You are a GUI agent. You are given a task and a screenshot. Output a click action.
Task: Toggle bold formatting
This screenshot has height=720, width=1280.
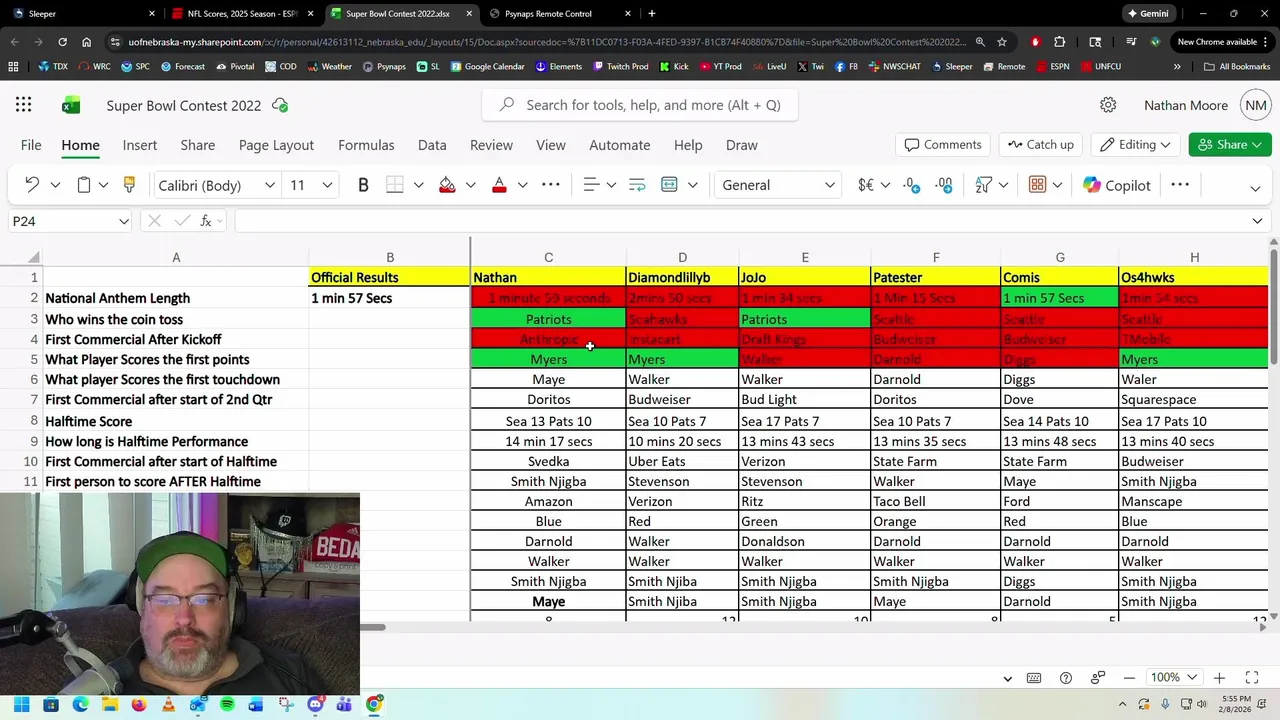point(363,185)
